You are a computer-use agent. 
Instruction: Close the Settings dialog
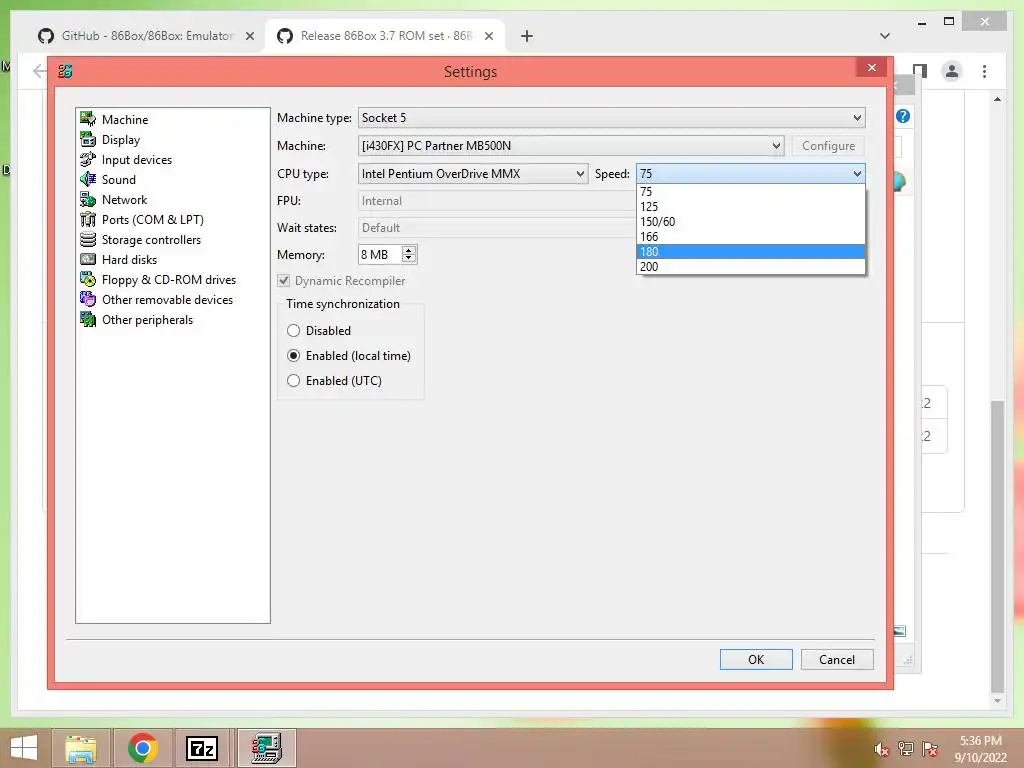pyautogui.click(x=871, y=67)
